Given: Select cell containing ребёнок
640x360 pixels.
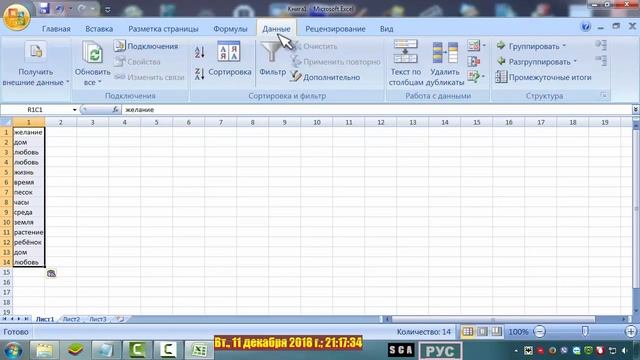Looking at the screenshot, I should 29,242.
